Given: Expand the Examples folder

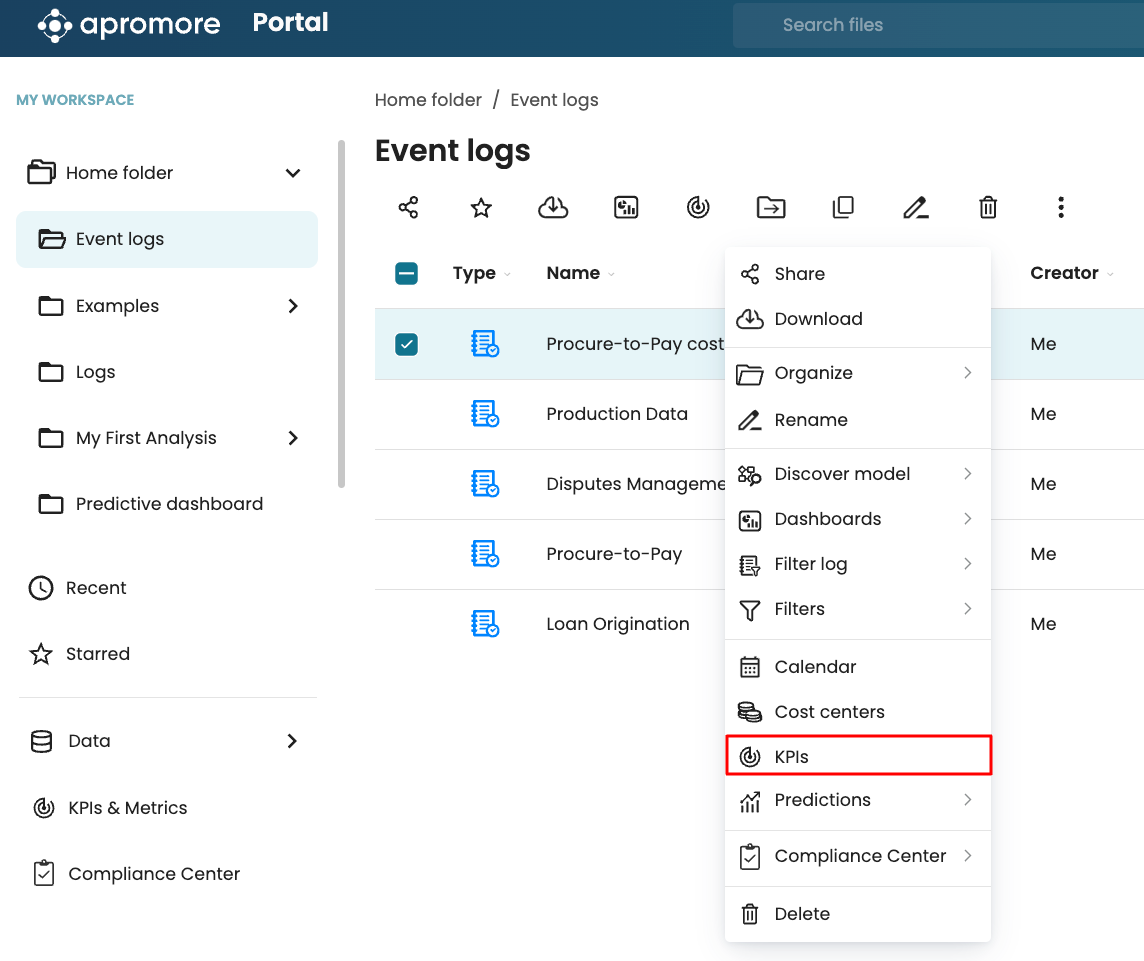Looking at the screenshot, I should (x=293, y=306).
